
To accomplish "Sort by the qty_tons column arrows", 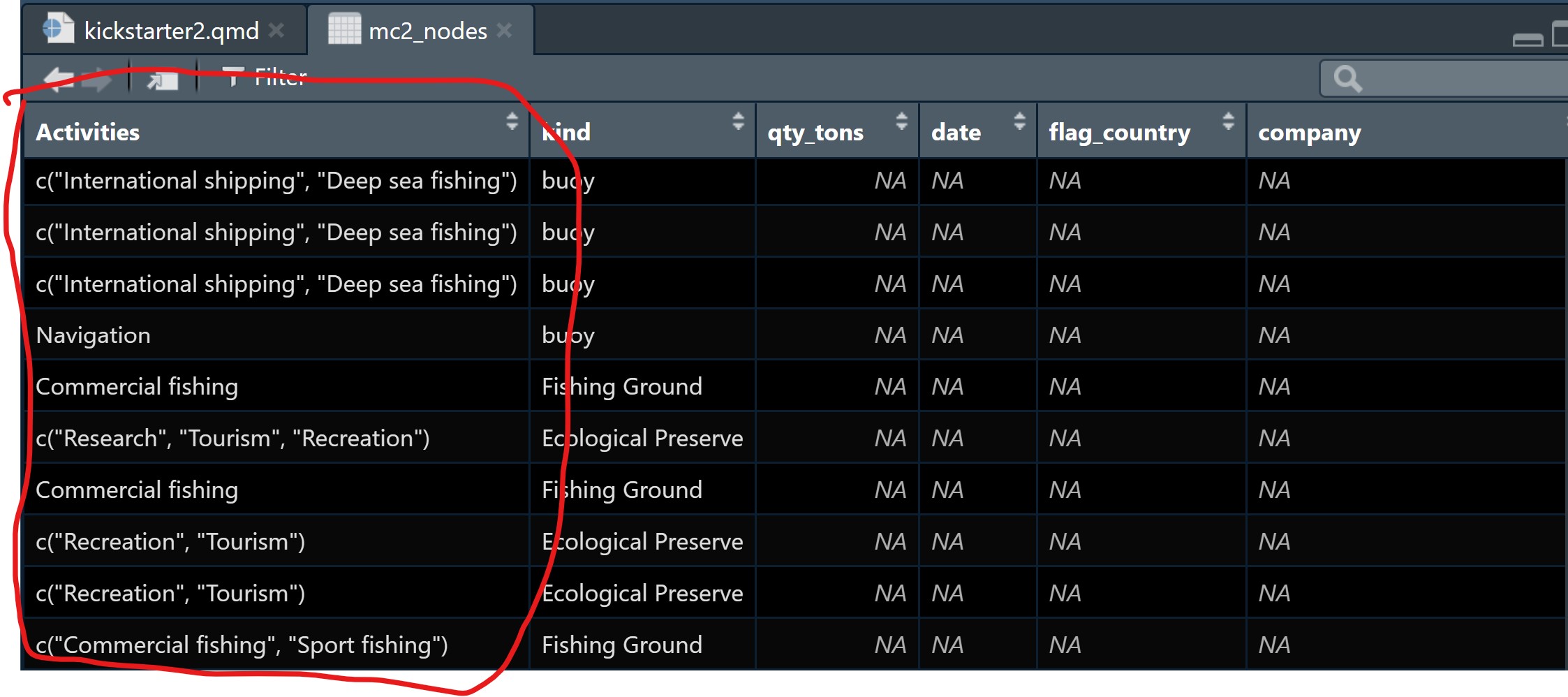I will (901, 121).
